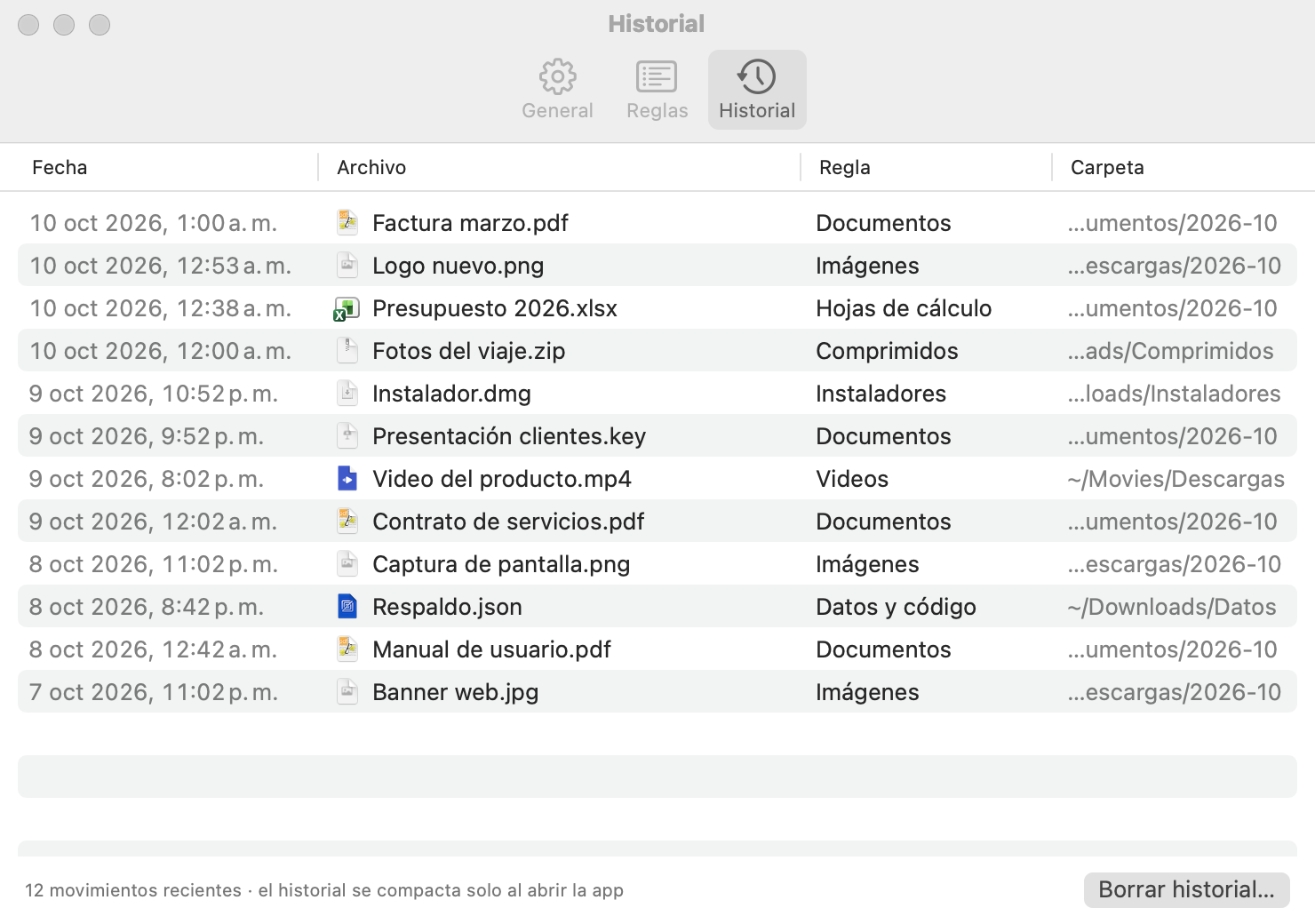Viewport: 1315px width, 924px height.
Task: Select the file name Manual de usuario.pdf
Action: pyautogui.click(x=491, y=649)
